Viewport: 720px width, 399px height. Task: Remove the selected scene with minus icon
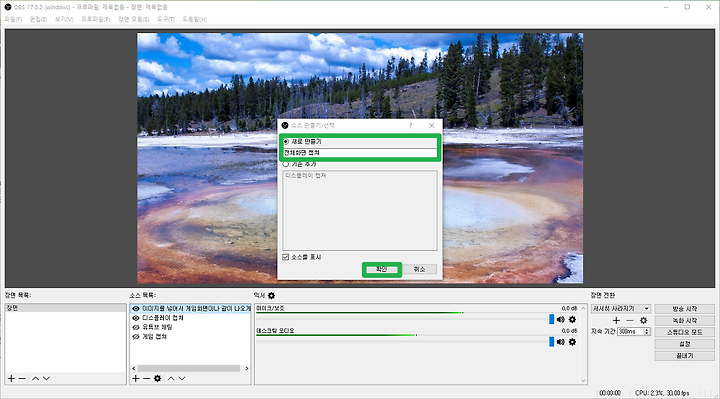tap(22, 378)
